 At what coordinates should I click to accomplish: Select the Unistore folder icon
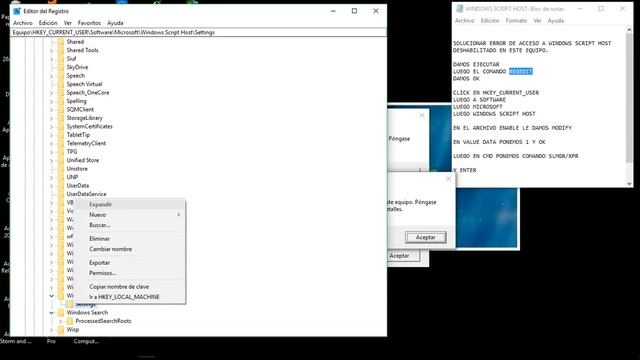61,169
